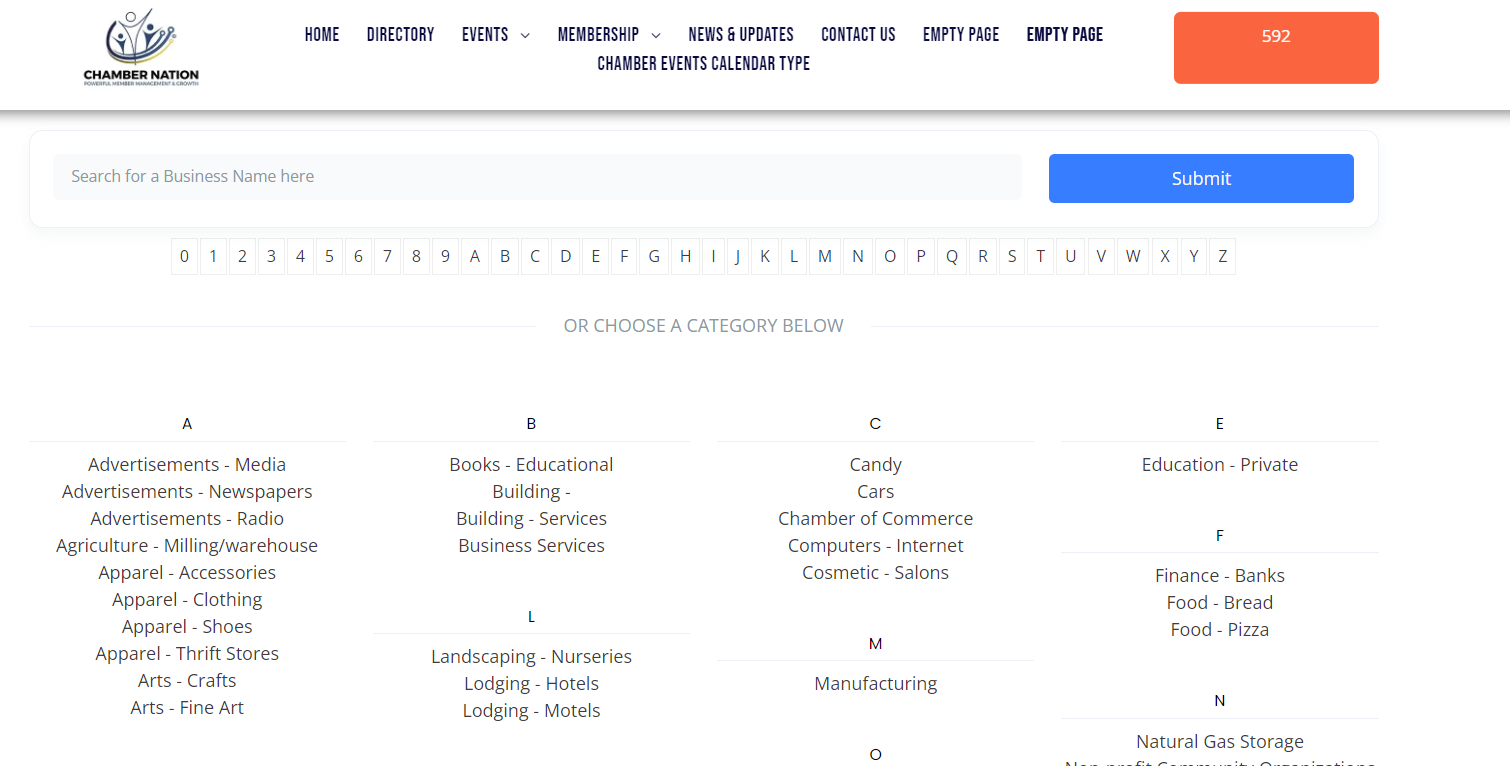The image size is (1510, 766).
Task: Filter the directory by letter M
Action: [x=824, y=256]
